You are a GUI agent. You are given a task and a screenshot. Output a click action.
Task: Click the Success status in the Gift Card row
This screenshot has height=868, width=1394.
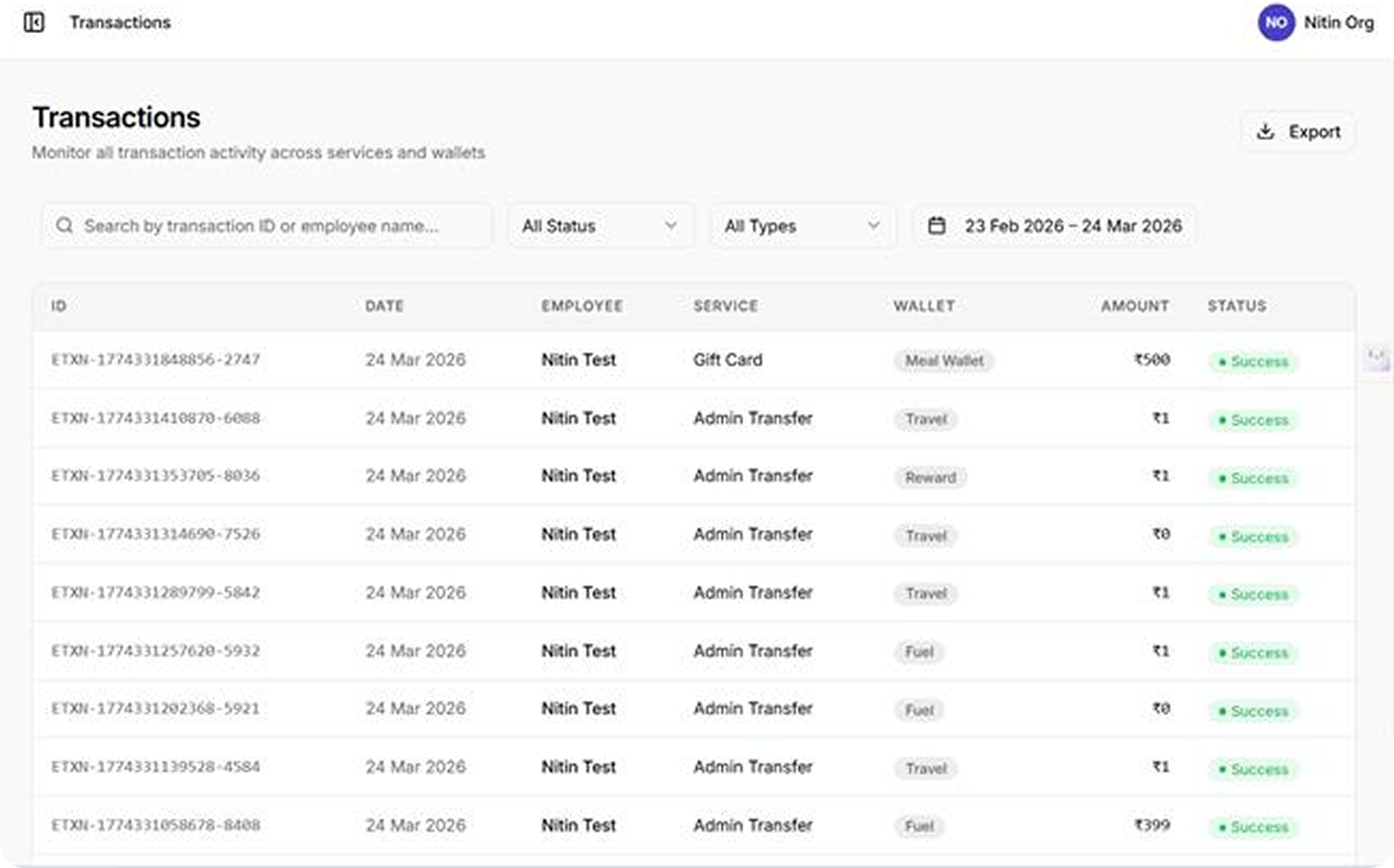[x=1253, y=361]
